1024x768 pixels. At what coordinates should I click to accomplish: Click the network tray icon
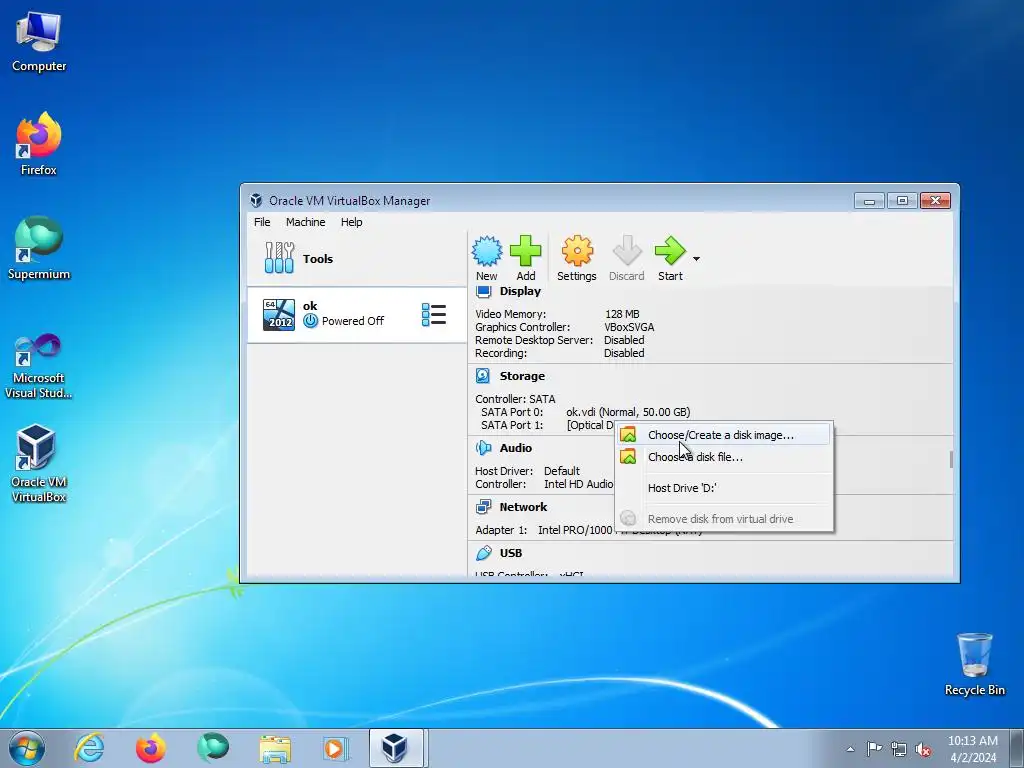(899, 749)
